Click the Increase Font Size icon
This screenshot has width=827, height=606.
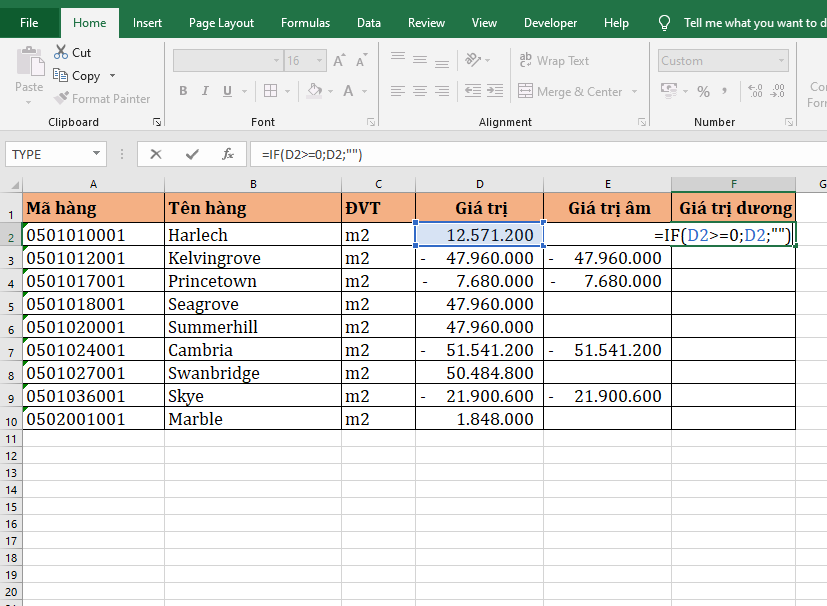[x=339, y=61]
